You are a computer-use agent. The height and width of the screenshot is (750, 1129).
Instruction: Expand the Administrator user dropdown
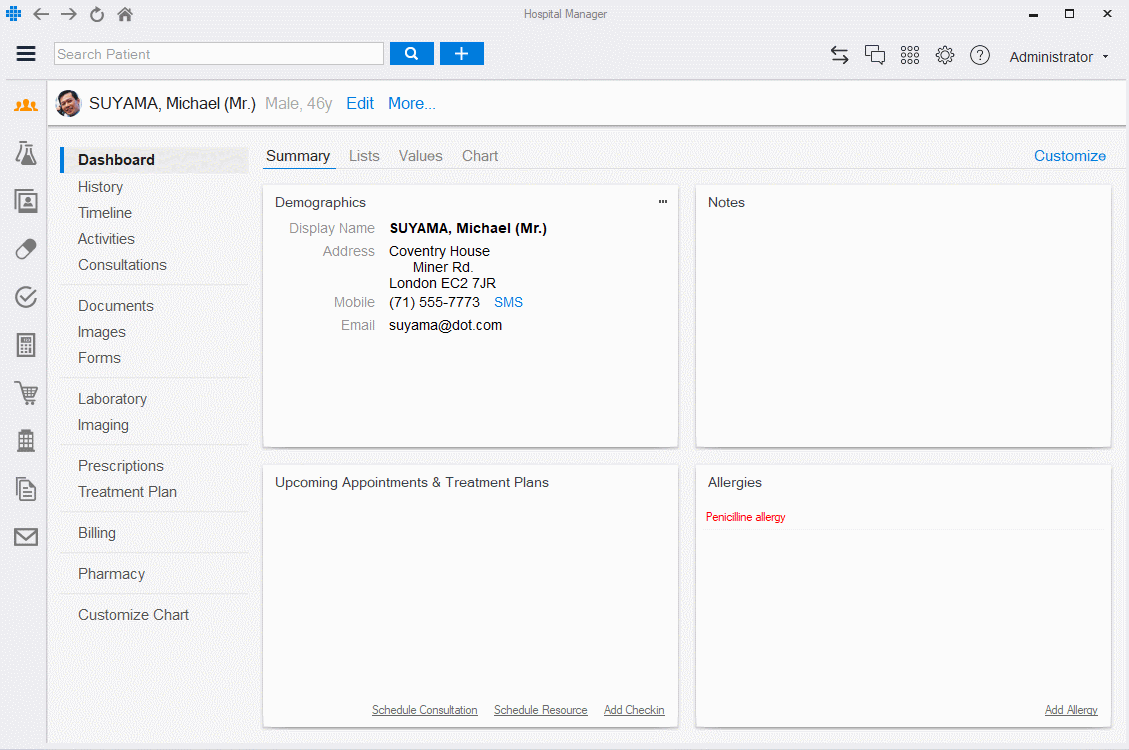click(1059, 57)
